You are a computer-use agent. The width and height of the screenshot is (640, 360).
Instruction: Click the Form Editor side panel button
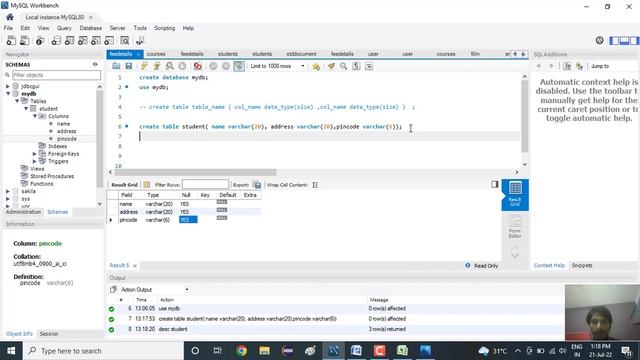tap(515, 227)
